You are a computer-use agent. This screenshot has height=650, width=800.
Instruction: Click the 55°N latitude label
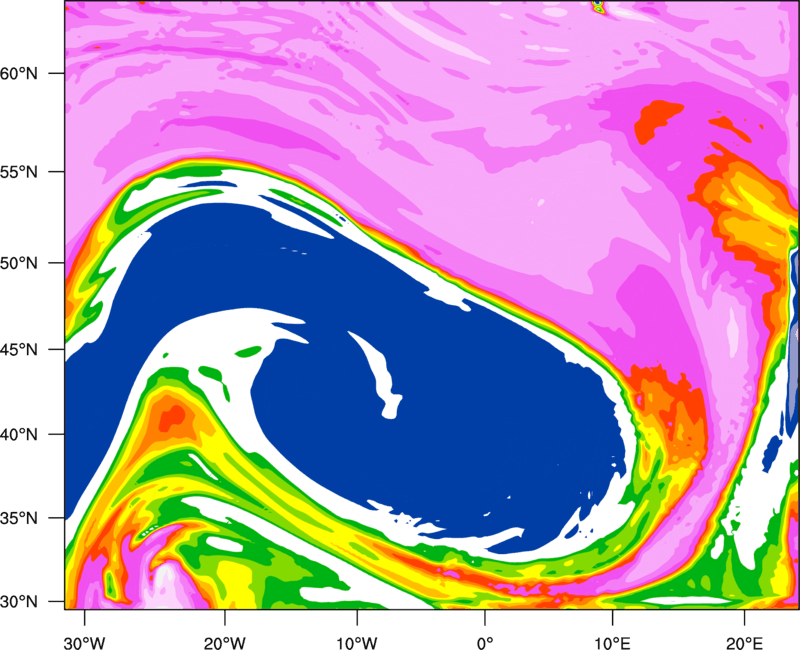pyautogui.click(x=19, y=172)
